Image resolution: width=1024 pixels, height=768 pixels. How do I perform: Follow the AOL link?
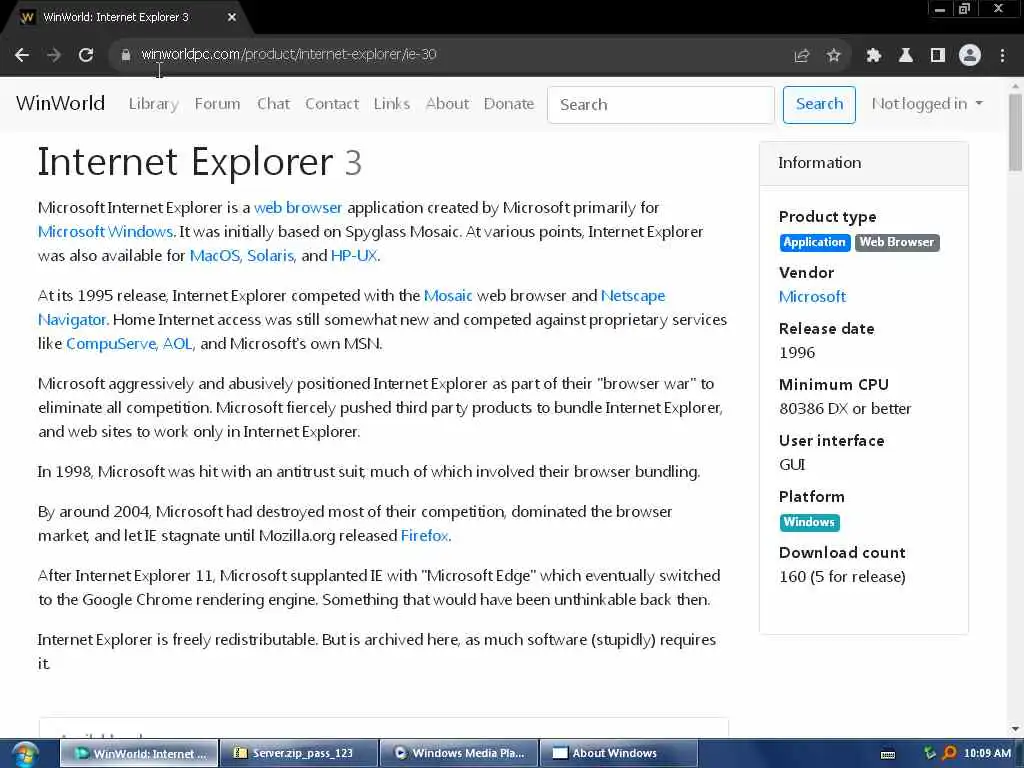[177, 344]
